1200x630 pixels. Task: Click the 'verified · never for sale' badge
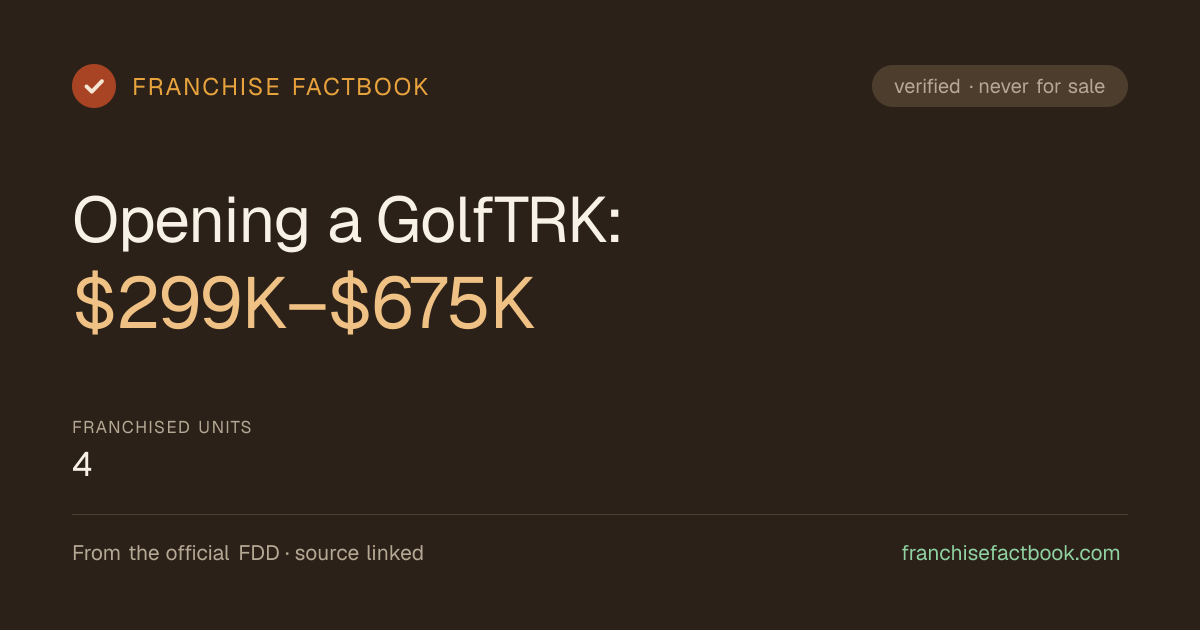pyautogui.click(x=1000, y=86)
